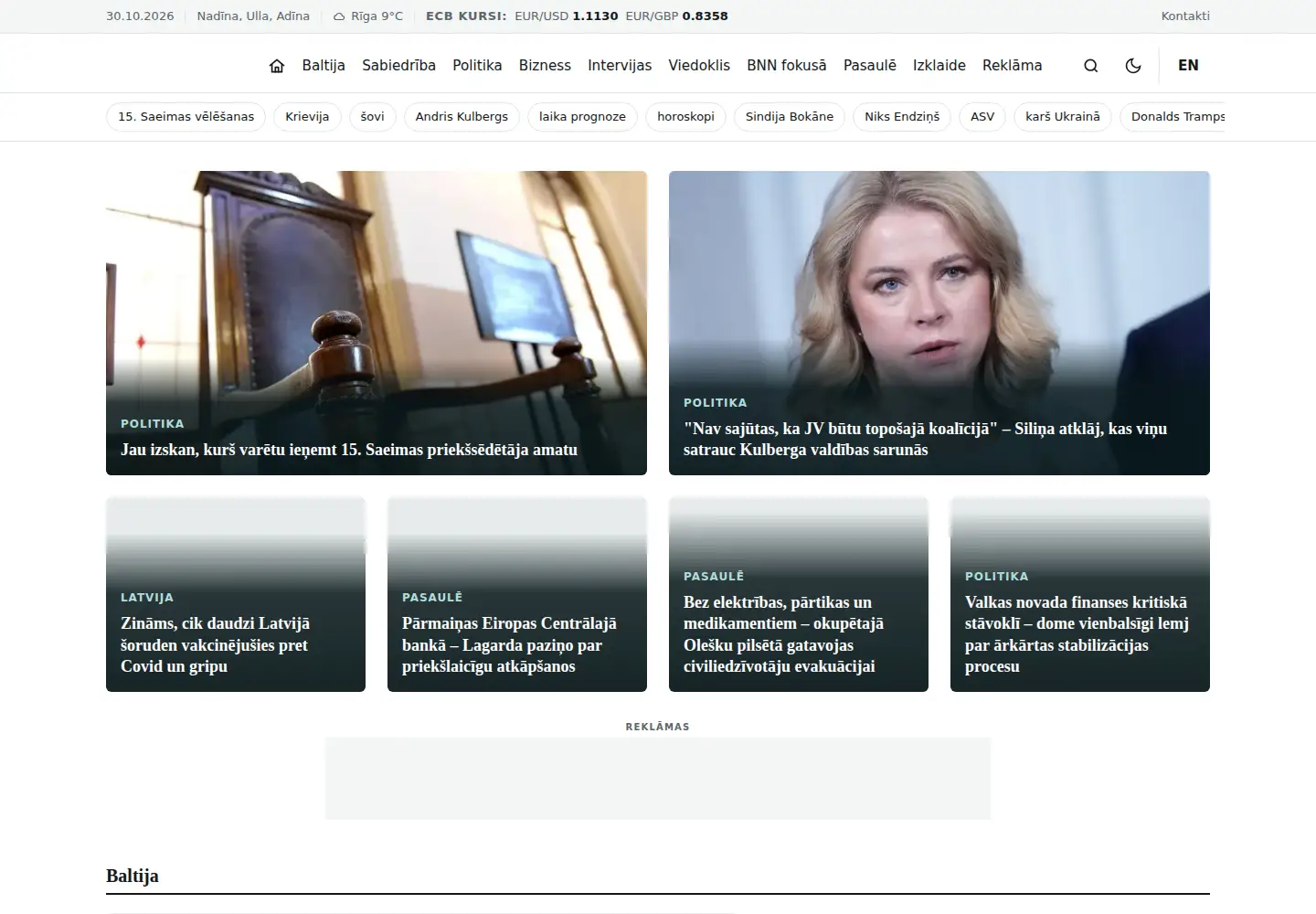The width and height of the screenshot is (1316, 914).
Task: Open the Bizness section
Action: coord(545,66)
